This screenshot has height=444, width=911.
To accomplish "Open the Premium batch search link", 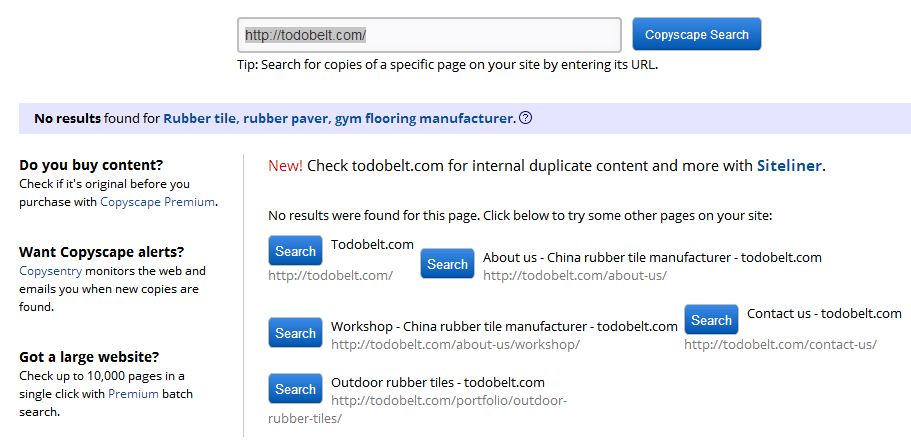I will (133, 393).
